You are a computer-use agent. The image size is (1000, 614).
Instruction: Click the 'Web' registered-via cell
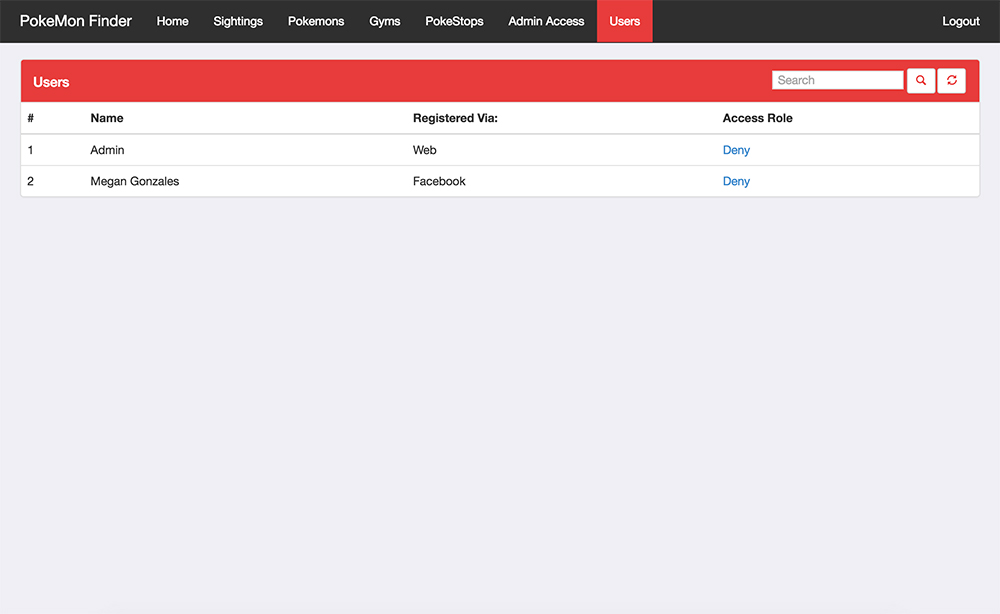(x=424, y=150)
